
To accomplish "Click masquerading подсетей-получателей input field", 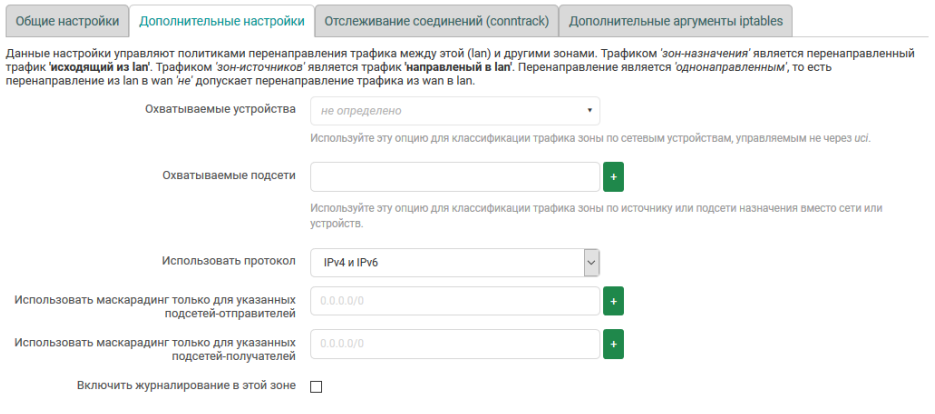I will [x=454, y=344].
